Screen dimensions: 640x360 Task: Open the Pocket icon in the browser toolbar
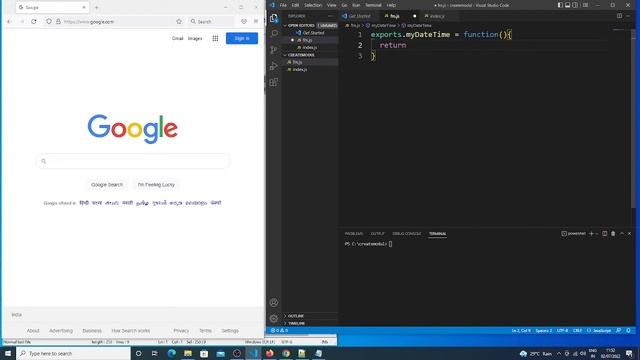(244, 22)
